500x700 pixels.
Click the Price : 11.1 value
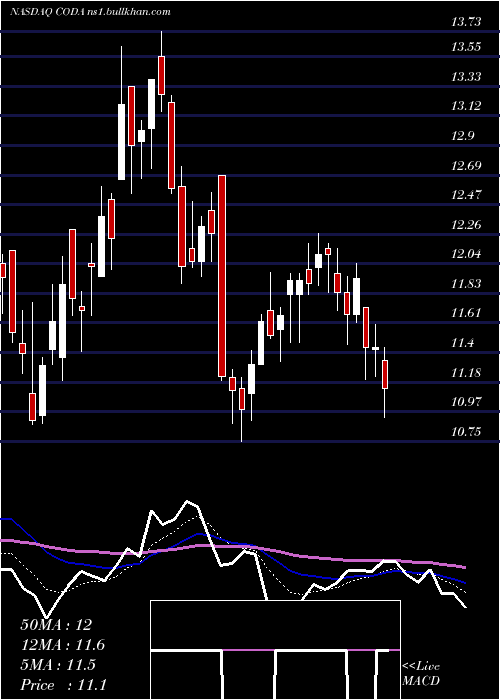click(63, 685)
